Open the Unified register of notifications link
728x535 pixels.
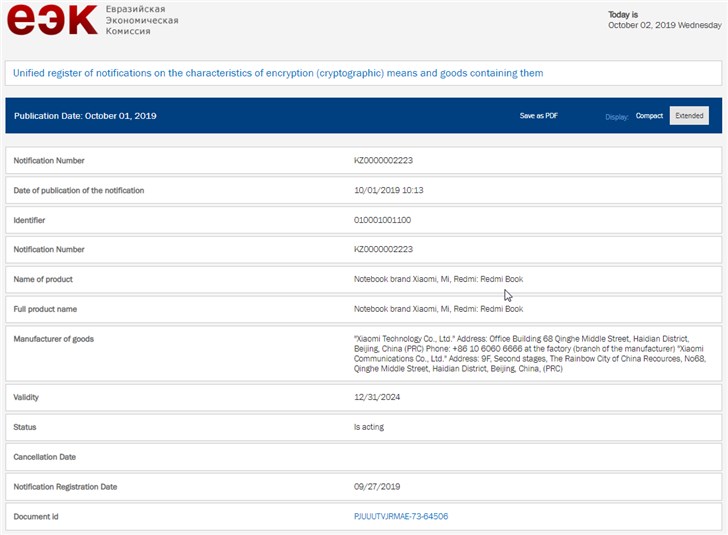pos(278,73)
